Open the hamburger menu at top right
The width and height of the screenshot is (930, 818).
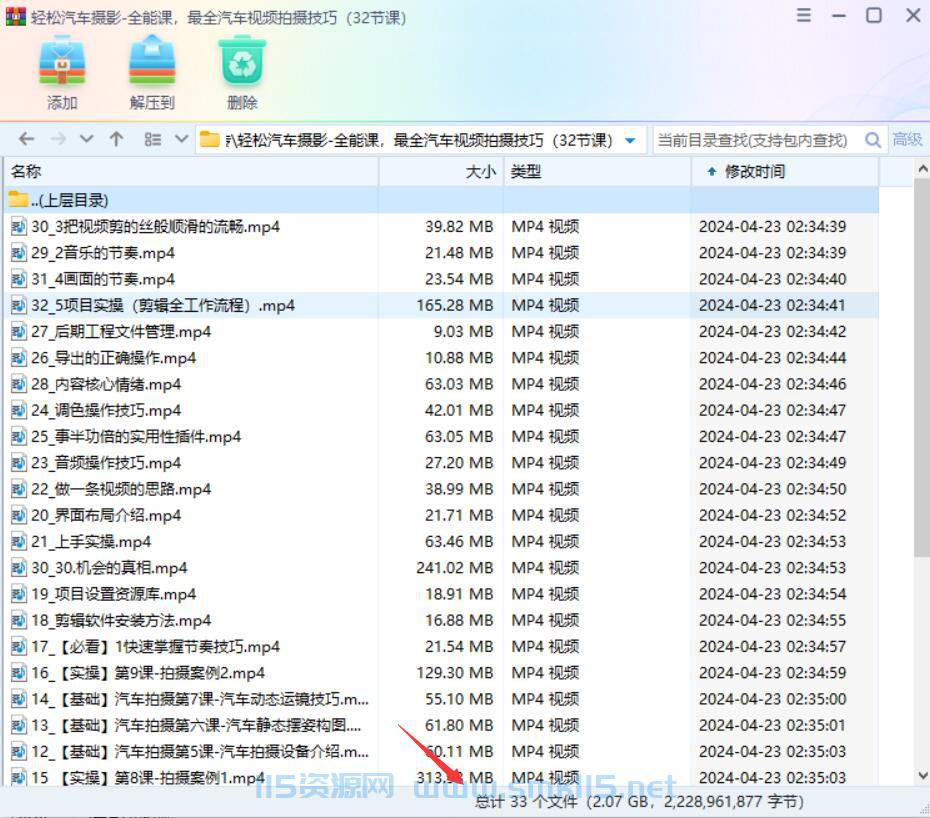(x=804, y=15)
